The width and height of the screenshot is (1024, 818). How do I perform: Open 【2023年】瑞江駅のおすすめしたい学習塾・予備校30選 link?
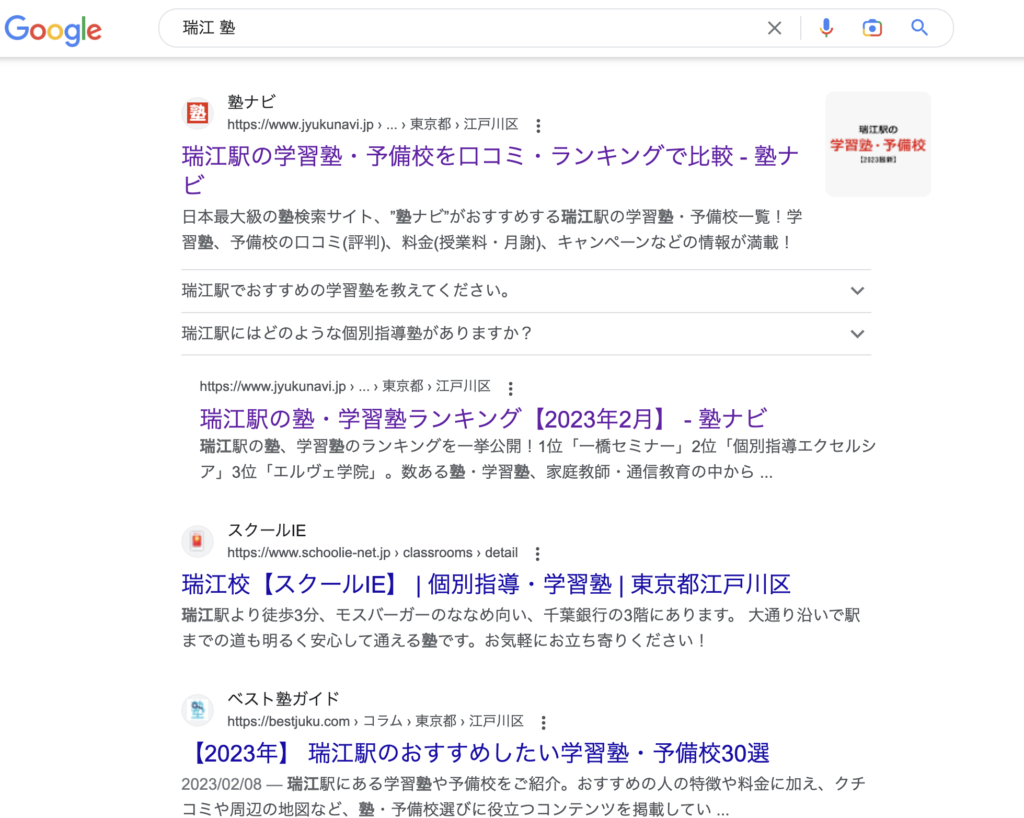click(x=478, y=753)
